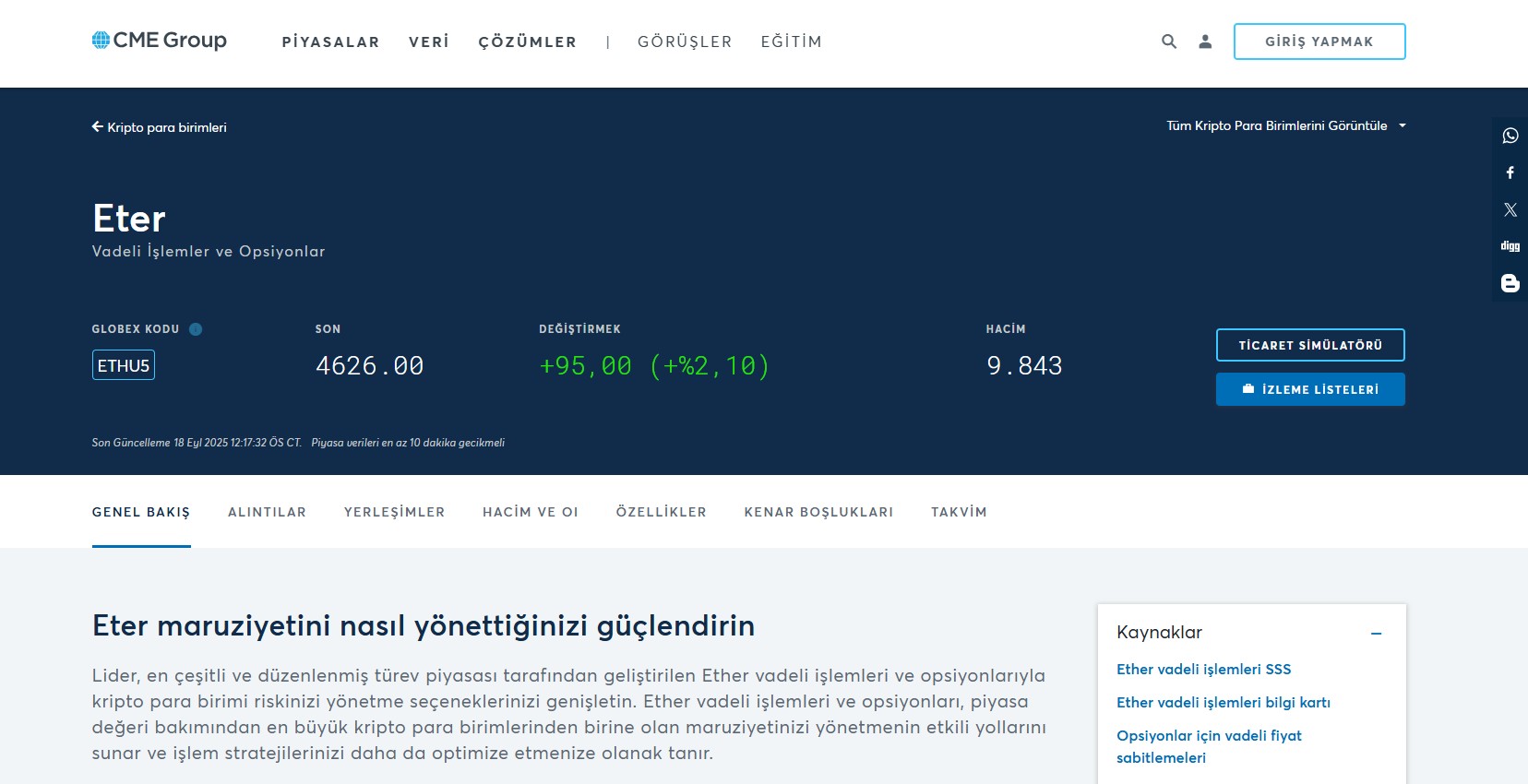The image size is (1528, 784).
Task: Share on X icon
Action: (1510, 209)
